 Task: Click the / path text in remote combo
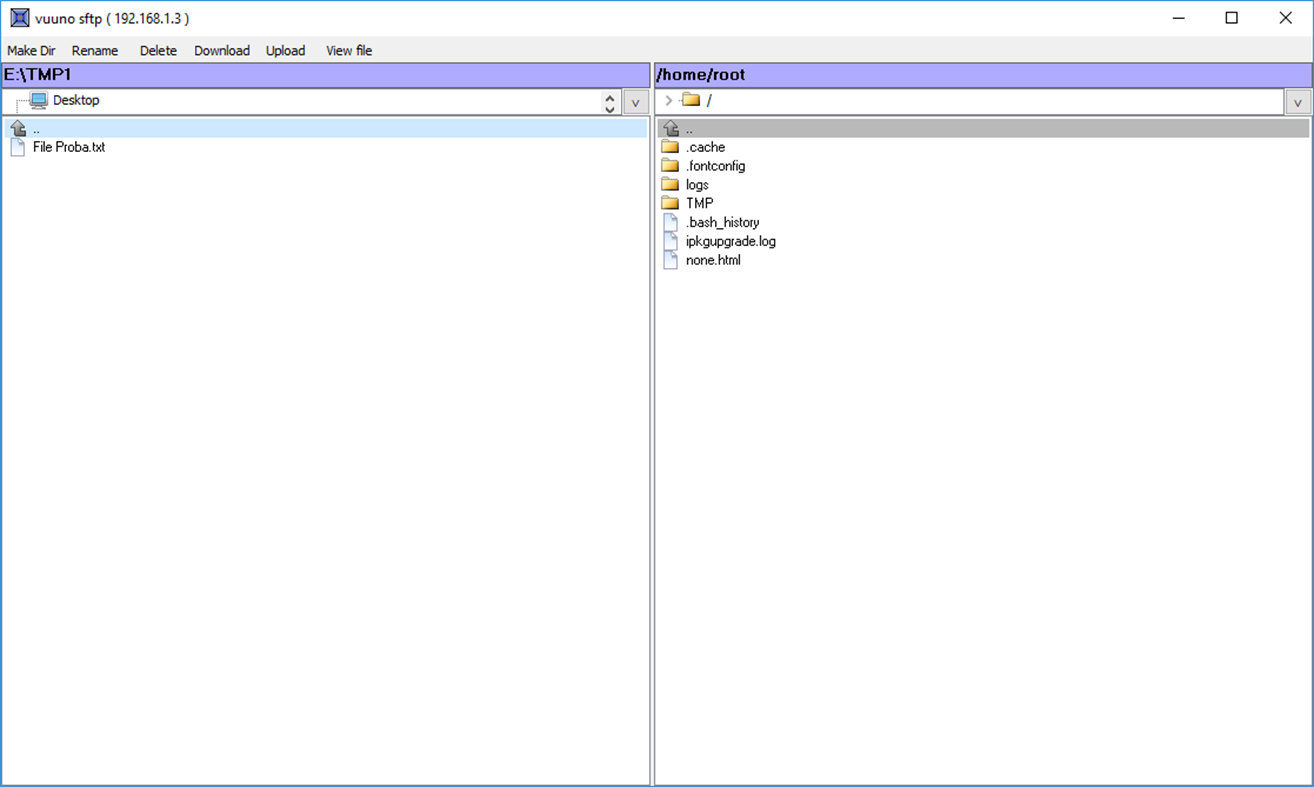709,100
